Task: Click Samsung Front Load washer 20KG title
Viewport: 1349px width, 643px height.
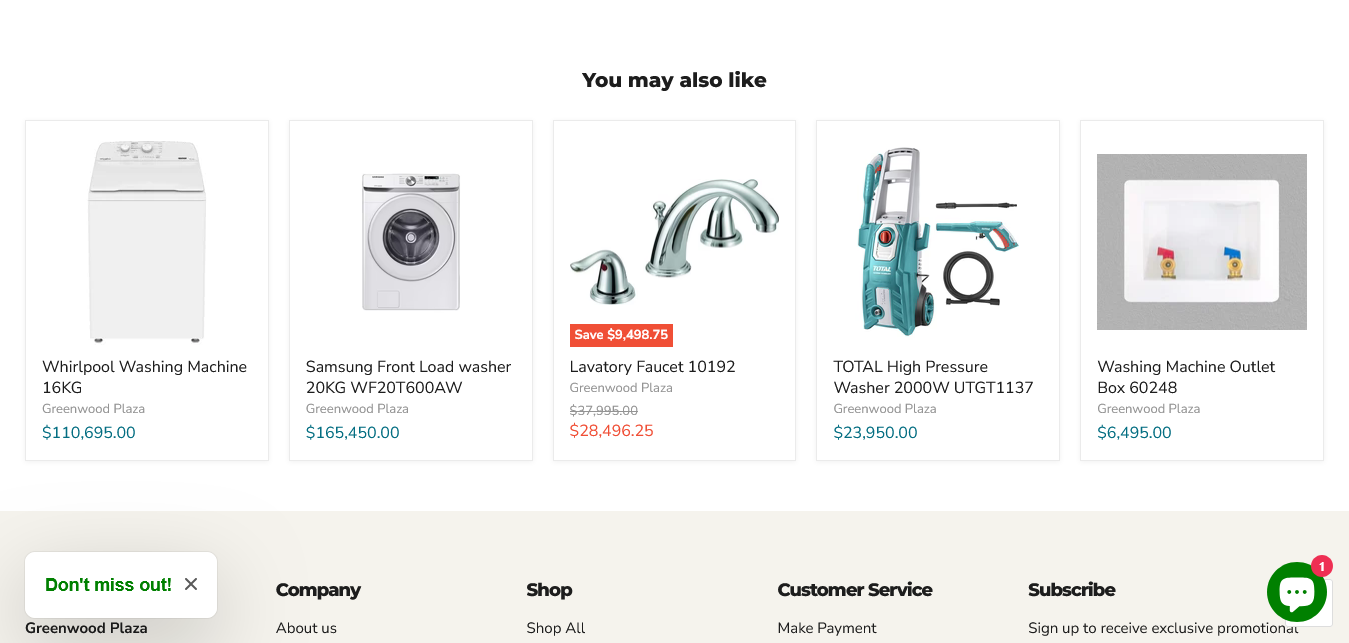Action: pyautogui.click(x=408, y=377)
